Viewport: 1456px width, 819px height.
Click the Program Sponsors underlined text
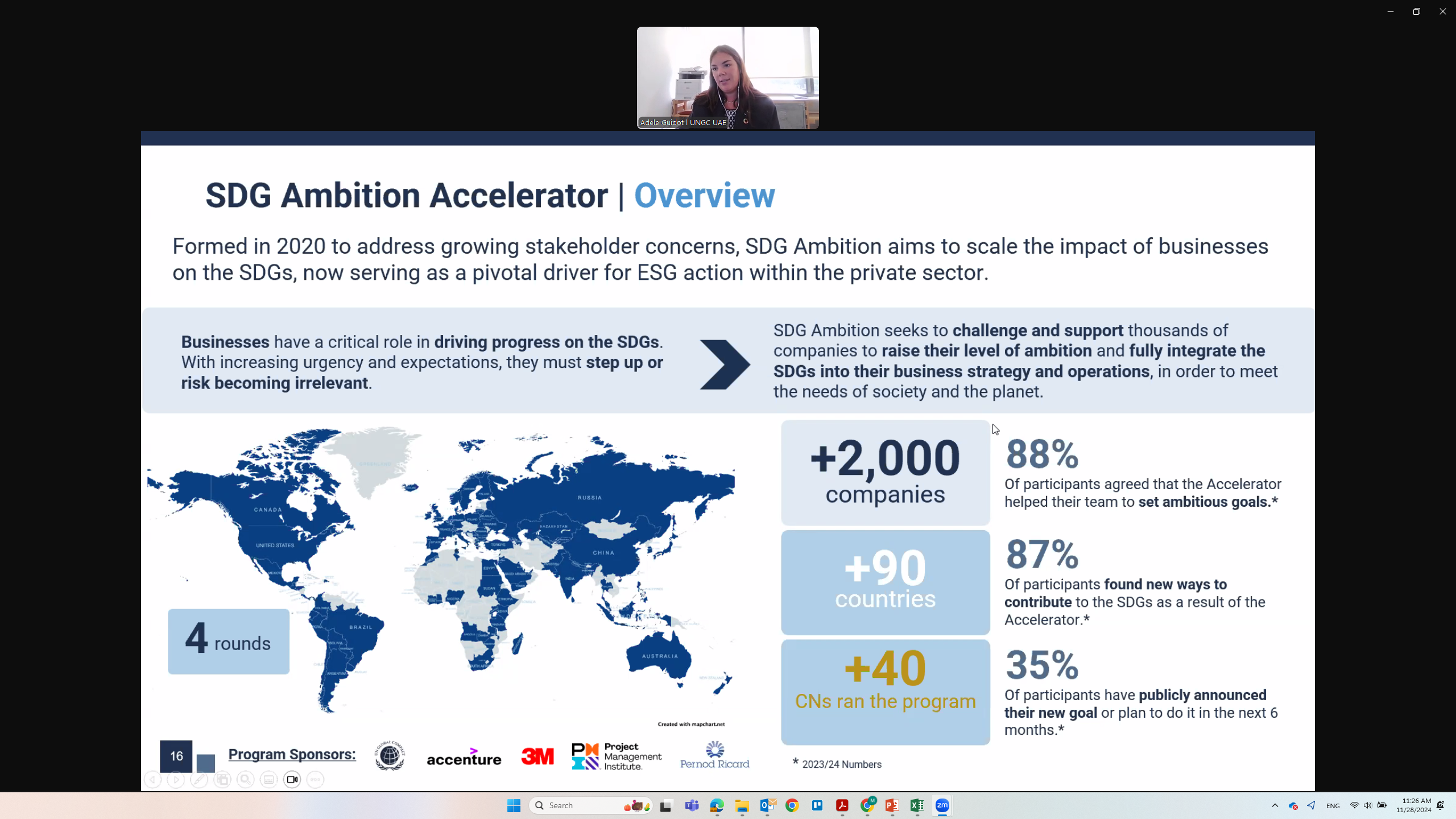(x=292, y=754)
